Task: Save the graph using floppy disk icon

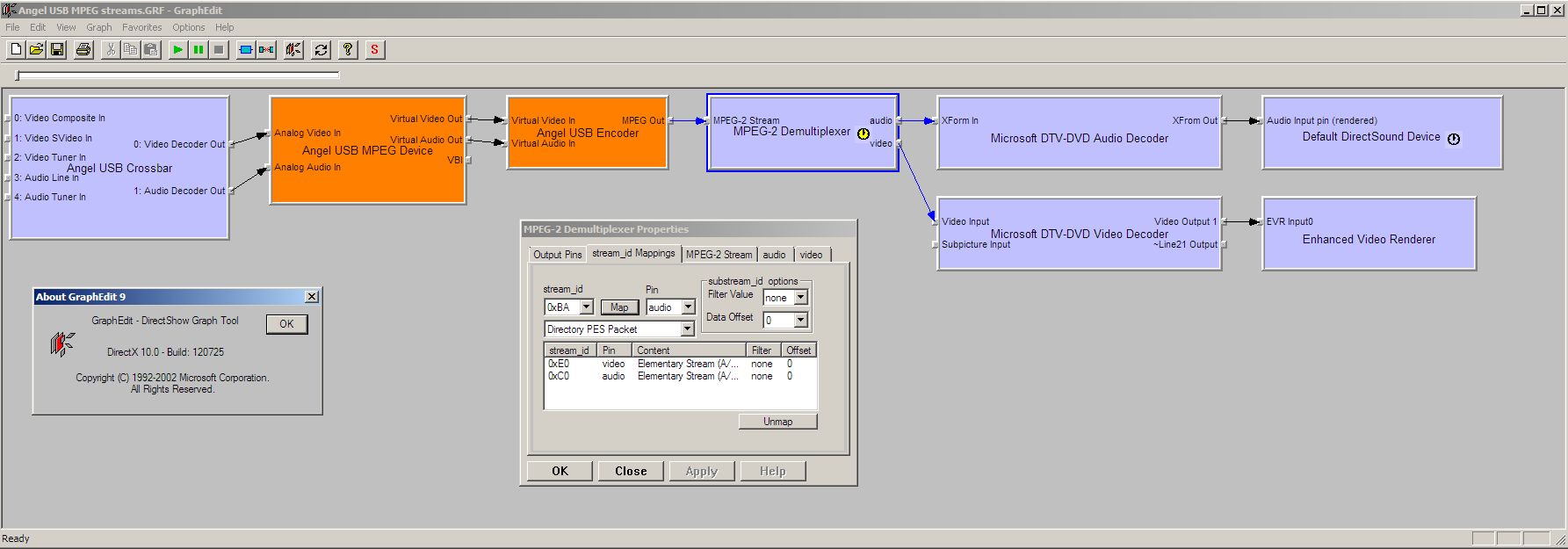Action: coord(57,49)
